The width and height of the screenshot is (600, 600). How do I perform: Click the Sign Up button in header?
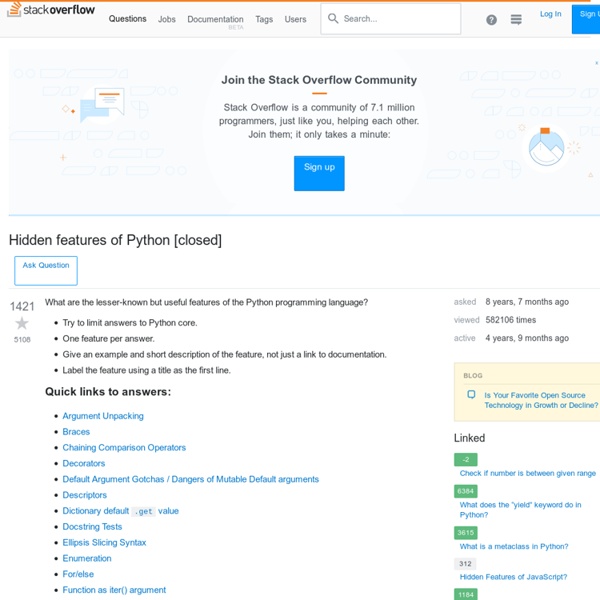pos(586,19)
